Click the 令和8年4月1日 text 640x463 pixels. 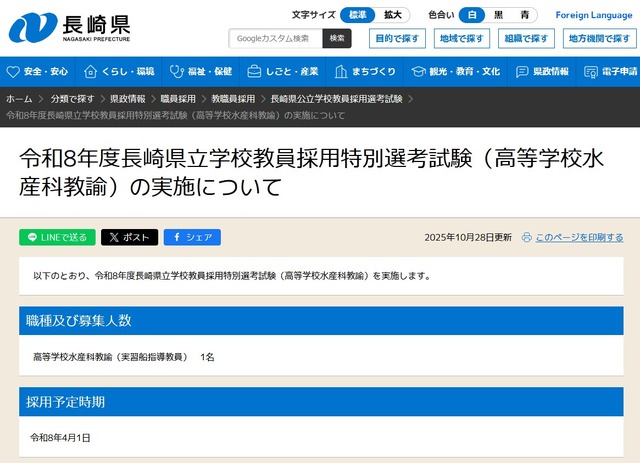click(60, 438)
